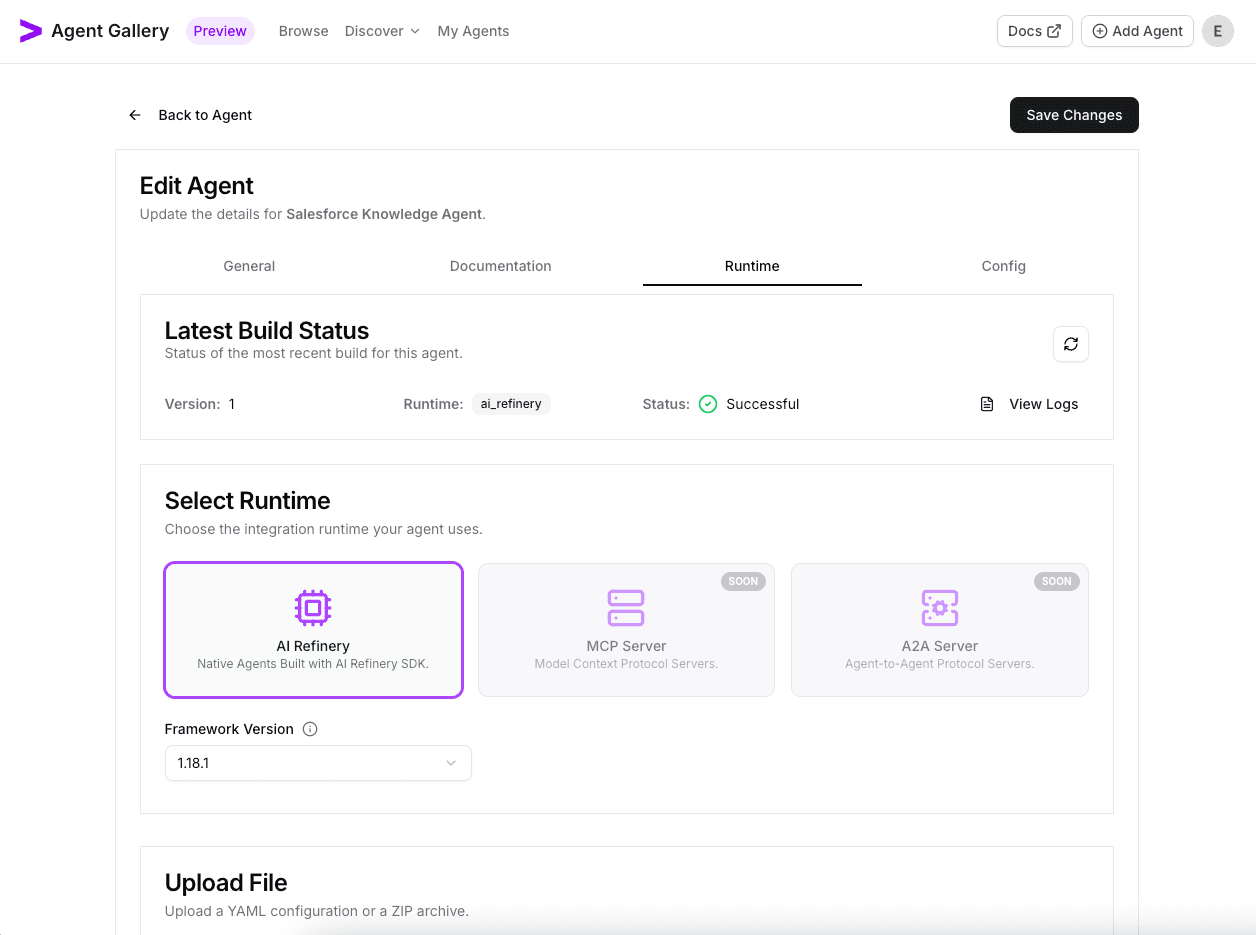The width and height of the screenshot is (1256, 935).
Task: Click the refresh build status icon
Action: pyautogui.click(x=1071, y=344)
